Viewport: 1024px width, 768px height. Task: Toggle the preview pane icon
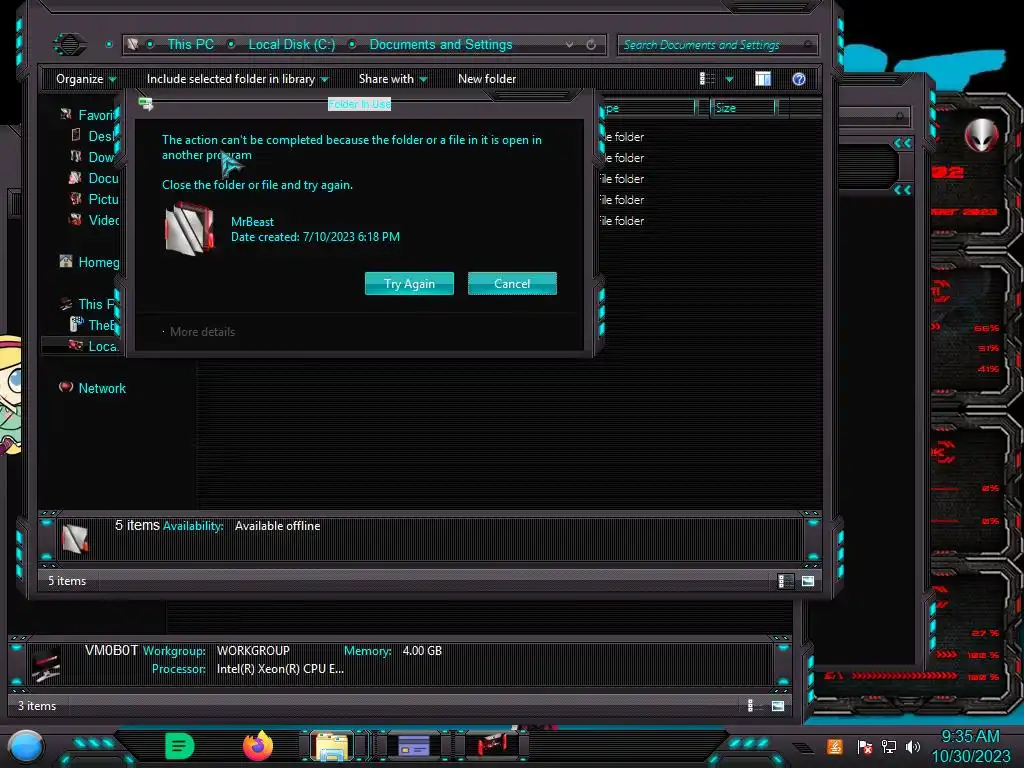763,79
